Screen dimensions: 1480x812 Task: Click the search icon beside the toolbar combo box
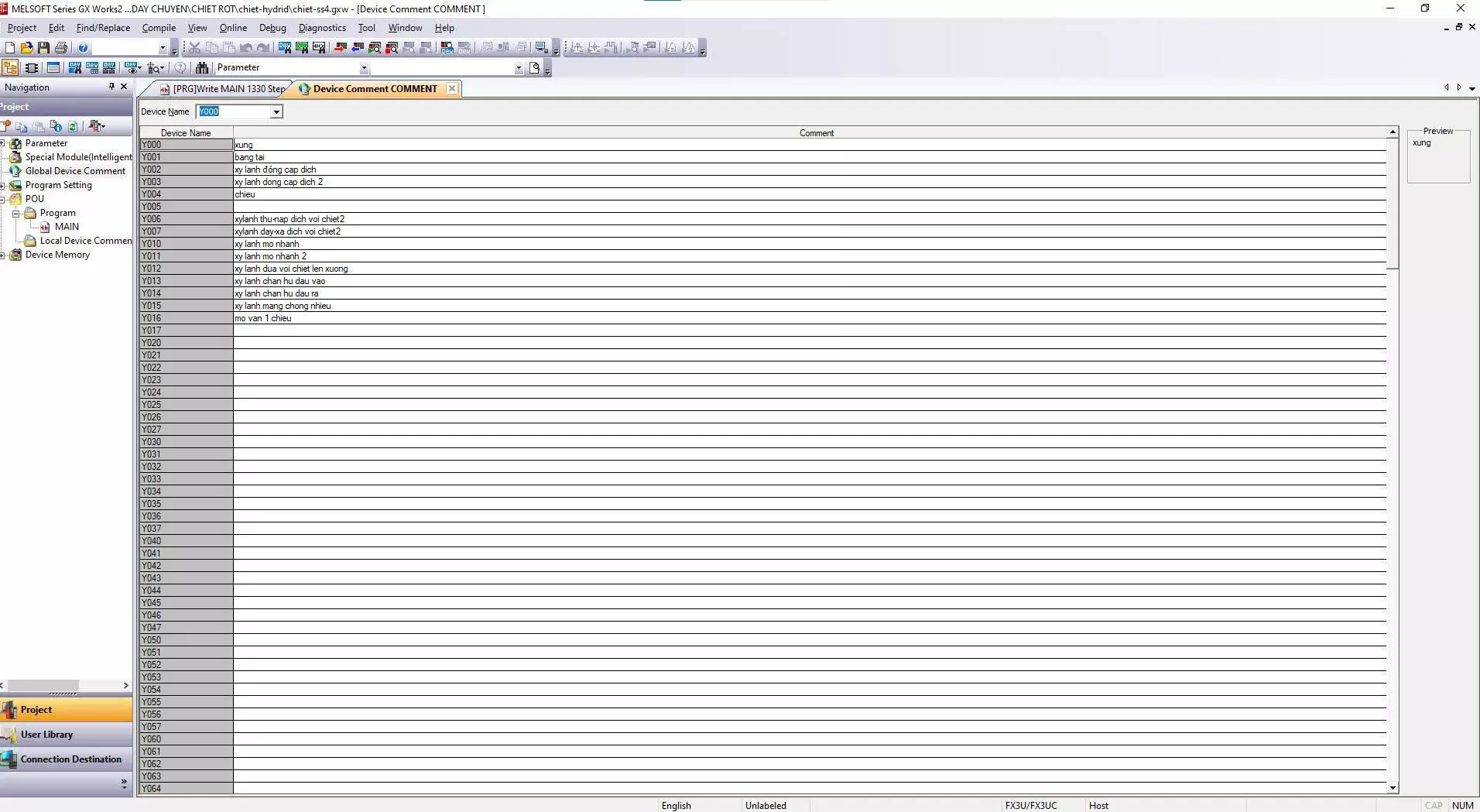coord(534,68)
